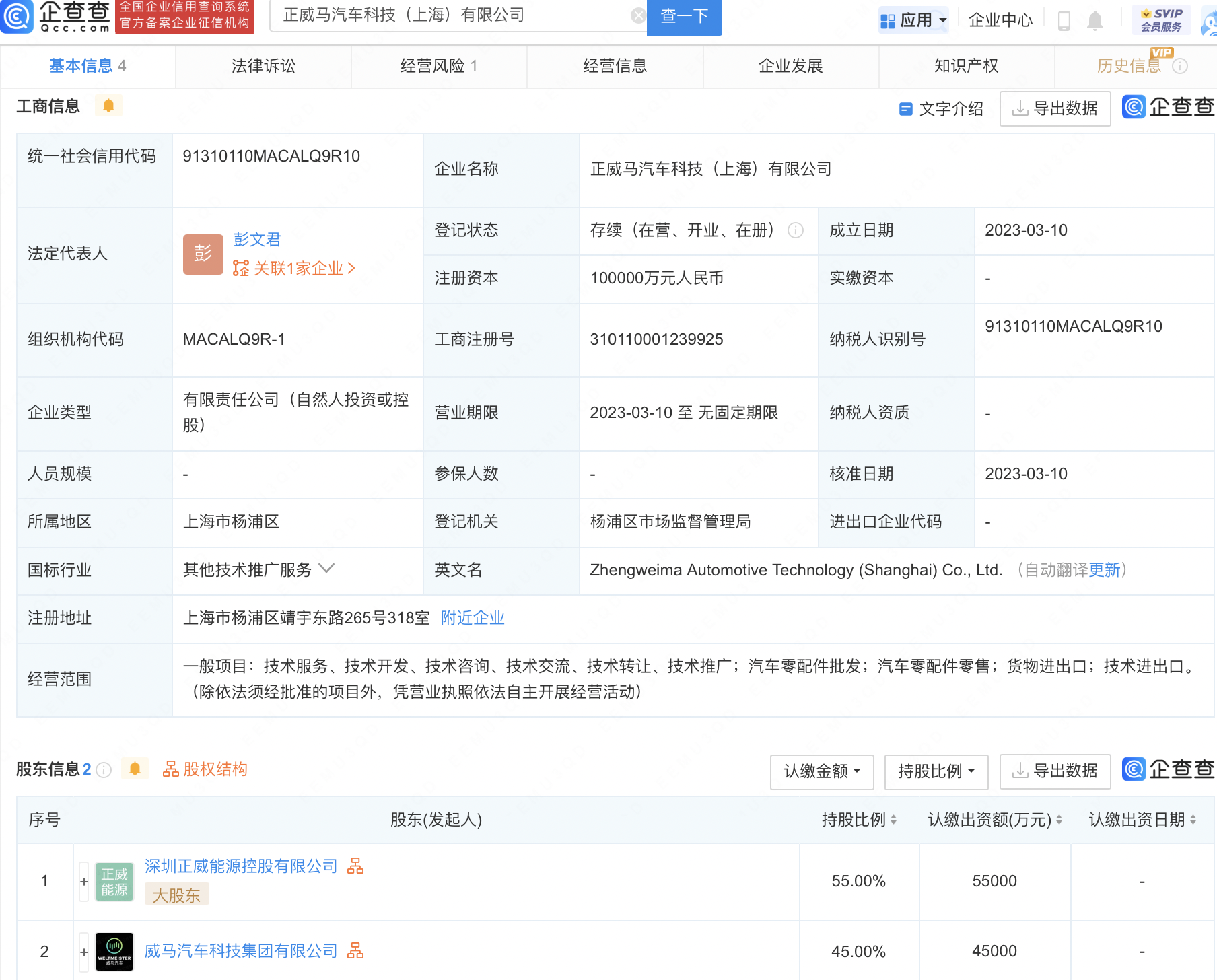
Task: Click the equity chart icon beside 威马汽车科技集团有限公司
Action: pyautogui.click(x=357, y=951)
